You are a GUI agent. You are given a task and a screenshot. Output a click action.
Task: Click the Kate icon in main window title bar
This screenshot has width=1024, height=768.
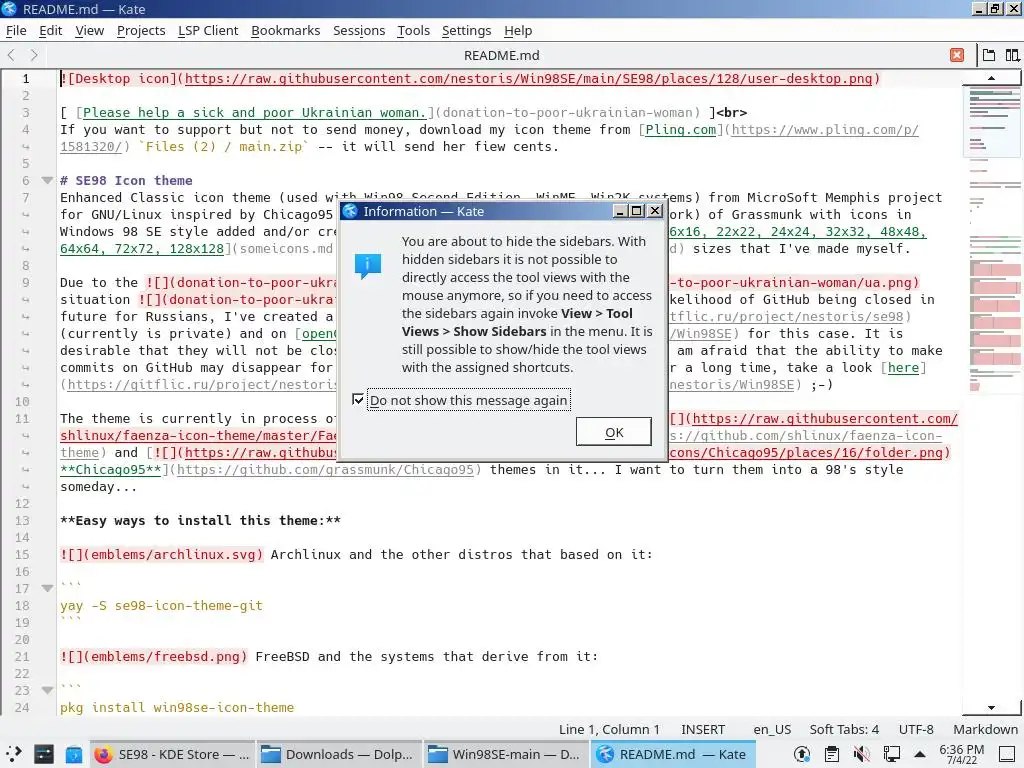tap(9, 8)
